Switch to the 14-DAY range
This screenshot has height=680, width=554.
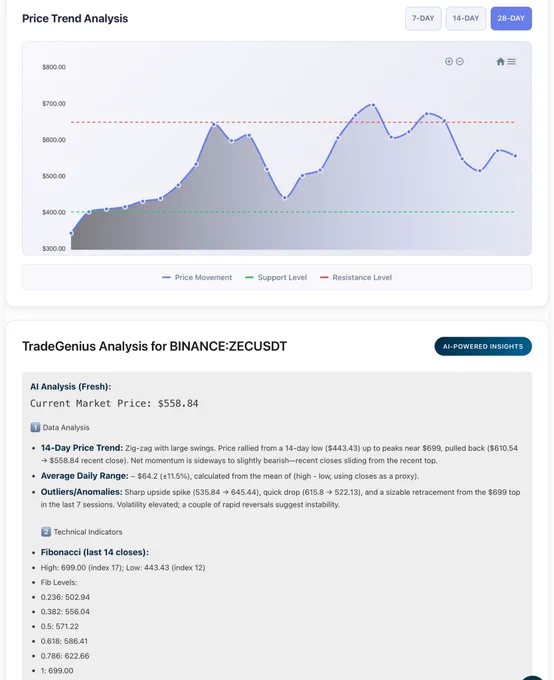pos(465,18)
